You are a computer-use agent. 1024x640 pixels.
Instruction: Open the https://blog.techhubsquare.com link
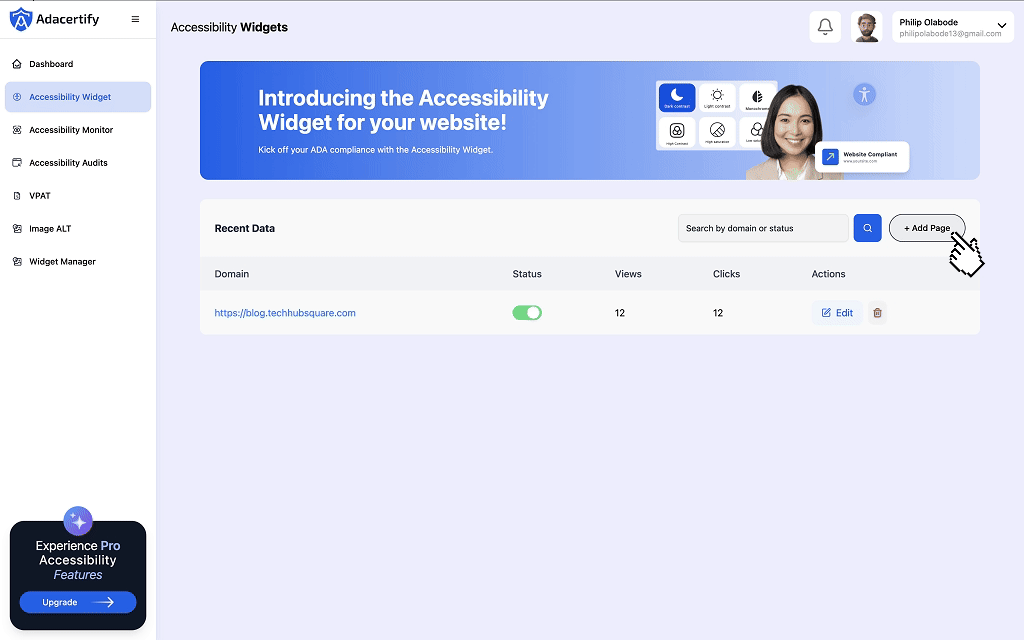(x=285, y=313)
